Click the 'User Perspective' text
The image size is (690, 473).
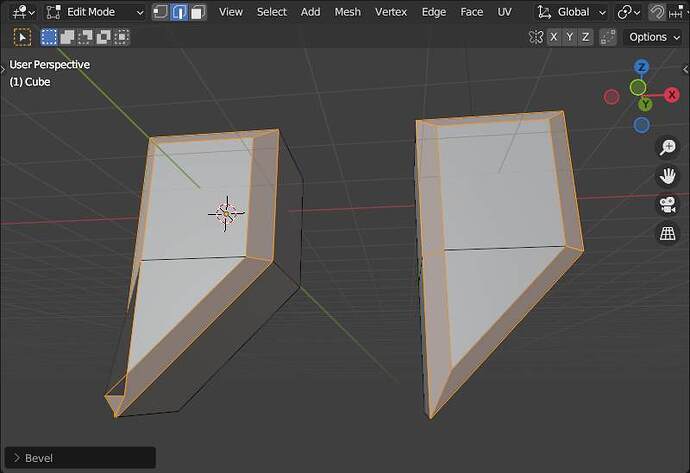(x=49, y=65)
